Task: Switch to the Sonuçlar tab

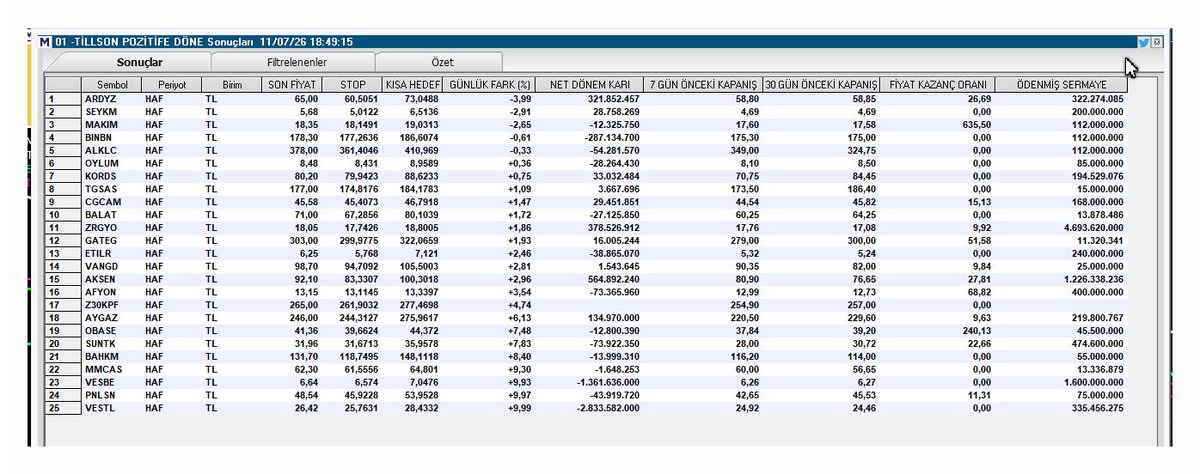Action: [x=140, y=62]
